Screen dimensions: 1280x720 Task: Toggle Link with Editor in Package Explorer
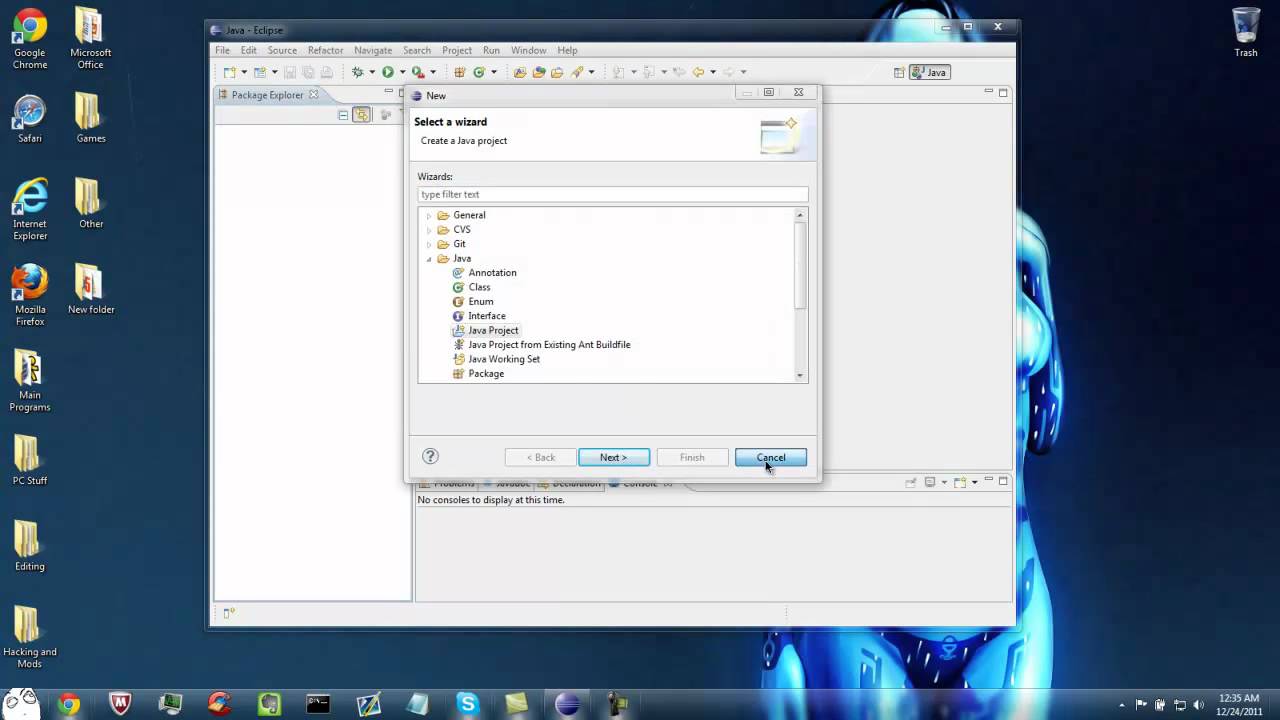(x=362, y=115)
